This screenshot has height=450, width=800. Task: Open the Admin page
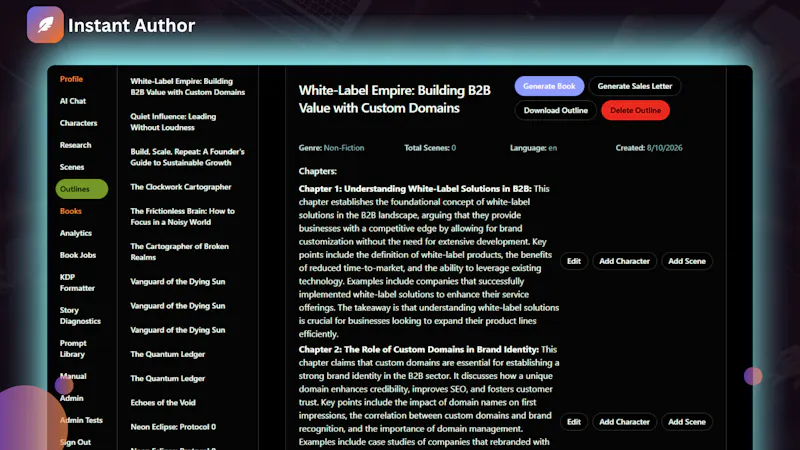click(x=71, y=398)
